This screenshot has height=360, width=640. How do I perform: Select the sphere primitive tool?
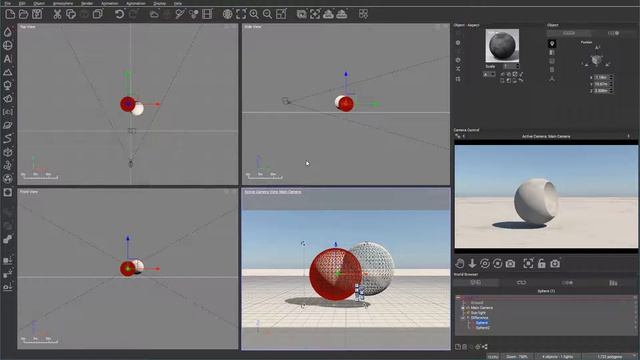tap(8, 45)
